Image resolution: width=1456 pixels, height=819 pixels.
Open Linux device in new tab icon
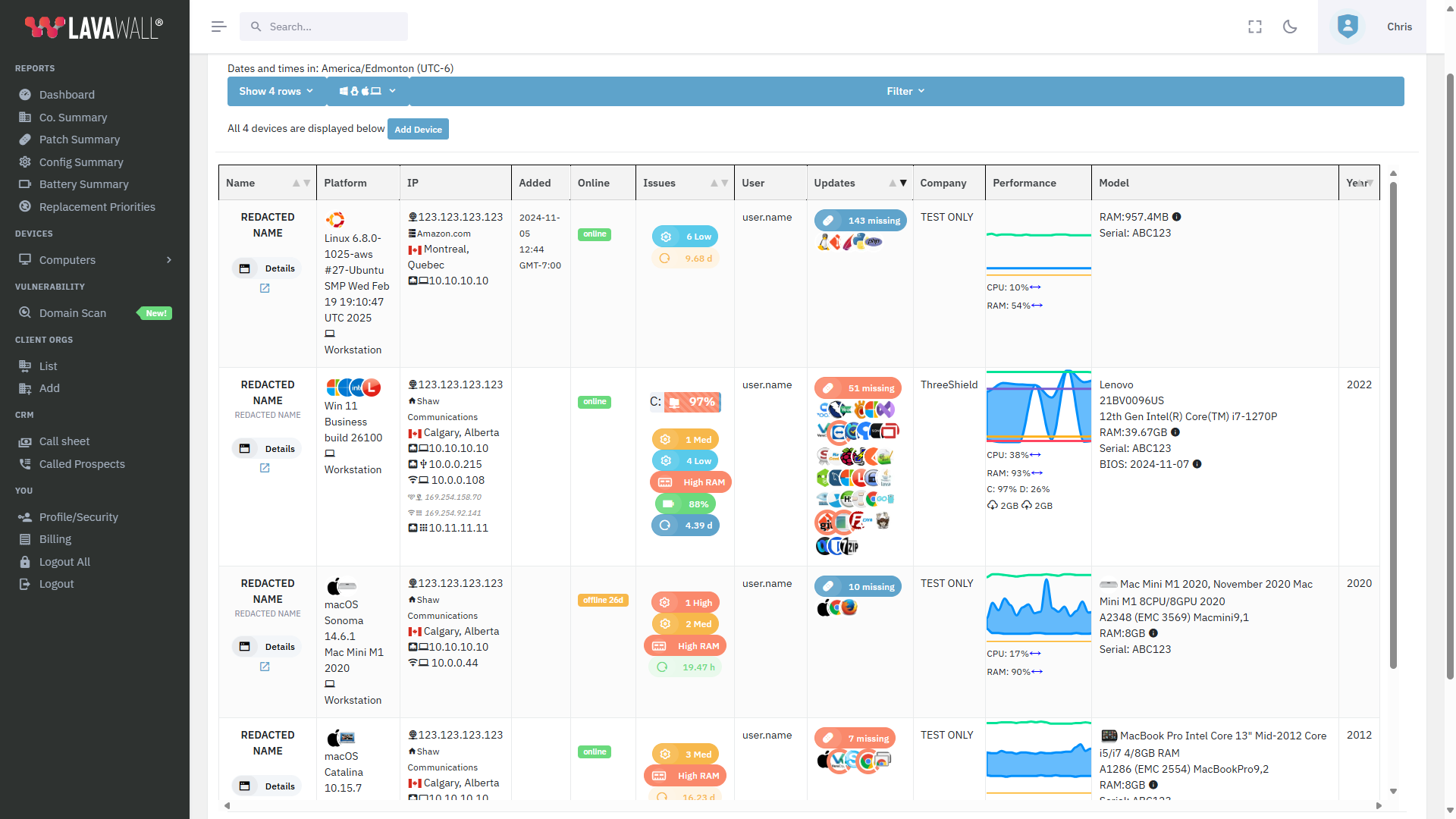265,288
